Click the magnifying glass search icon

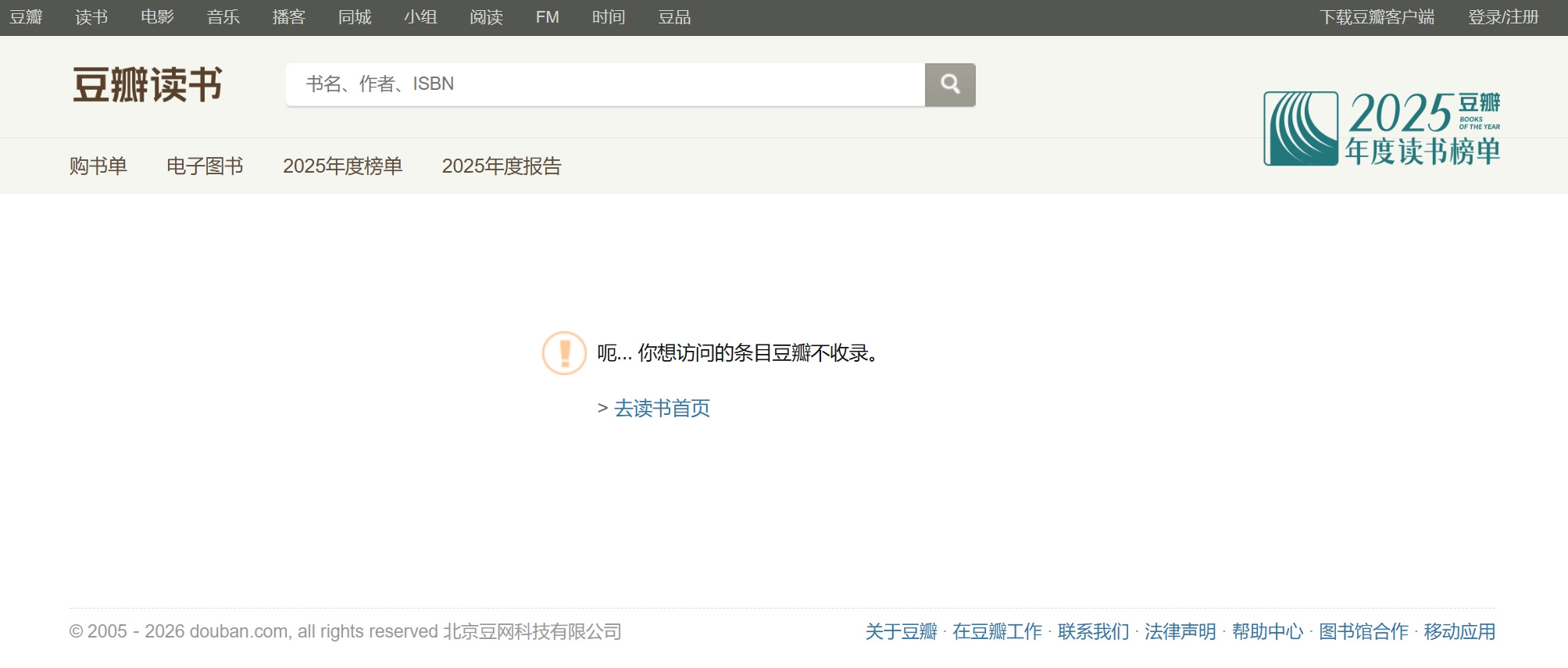[x=950, y=84]
